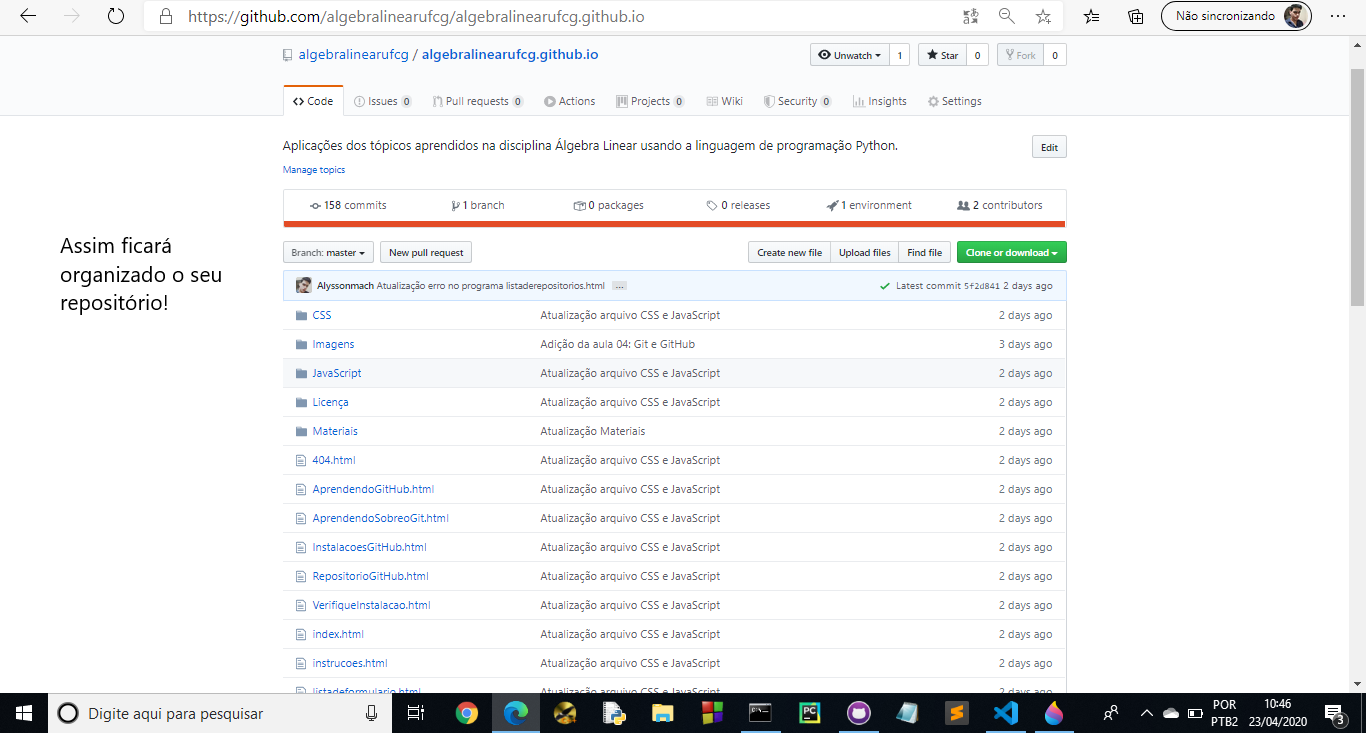Select the Code tab
Screen dimensions: 1366x733
click(313, 101)
